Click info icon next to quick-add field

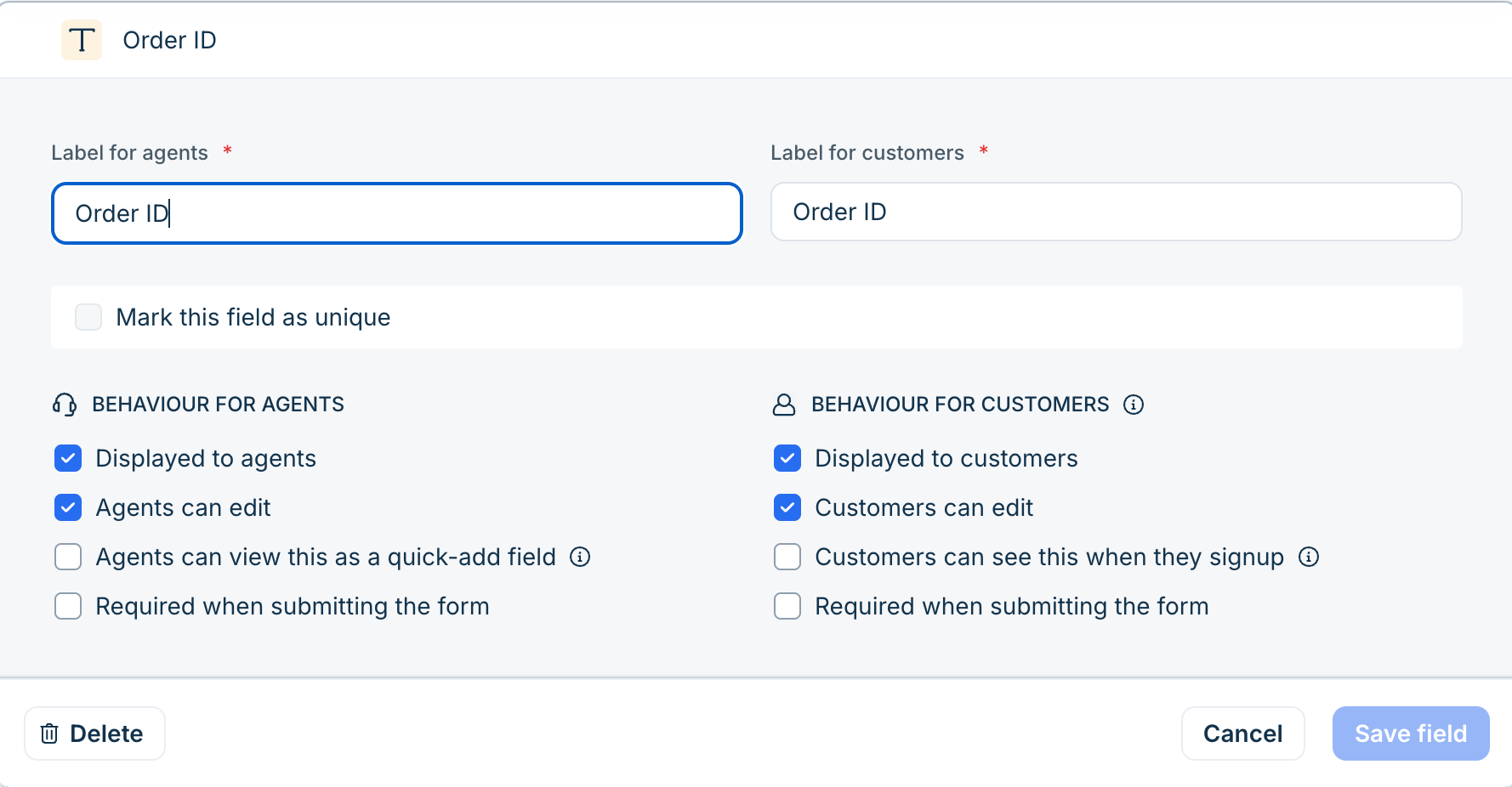(580, 557)
